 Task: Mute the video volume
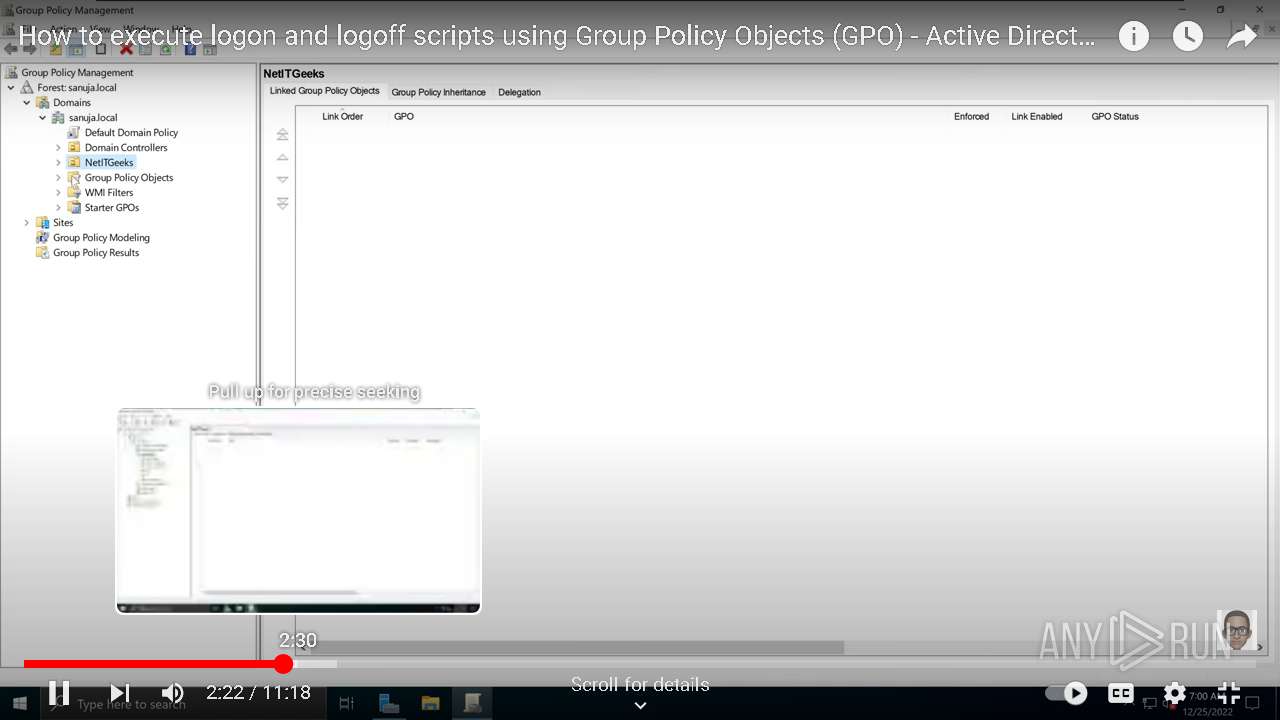pyautogui.click(x=173, y=693)
